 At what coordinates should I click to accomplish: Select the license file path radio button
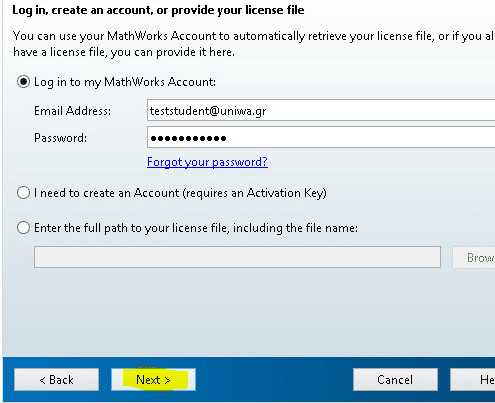[23, 228]
